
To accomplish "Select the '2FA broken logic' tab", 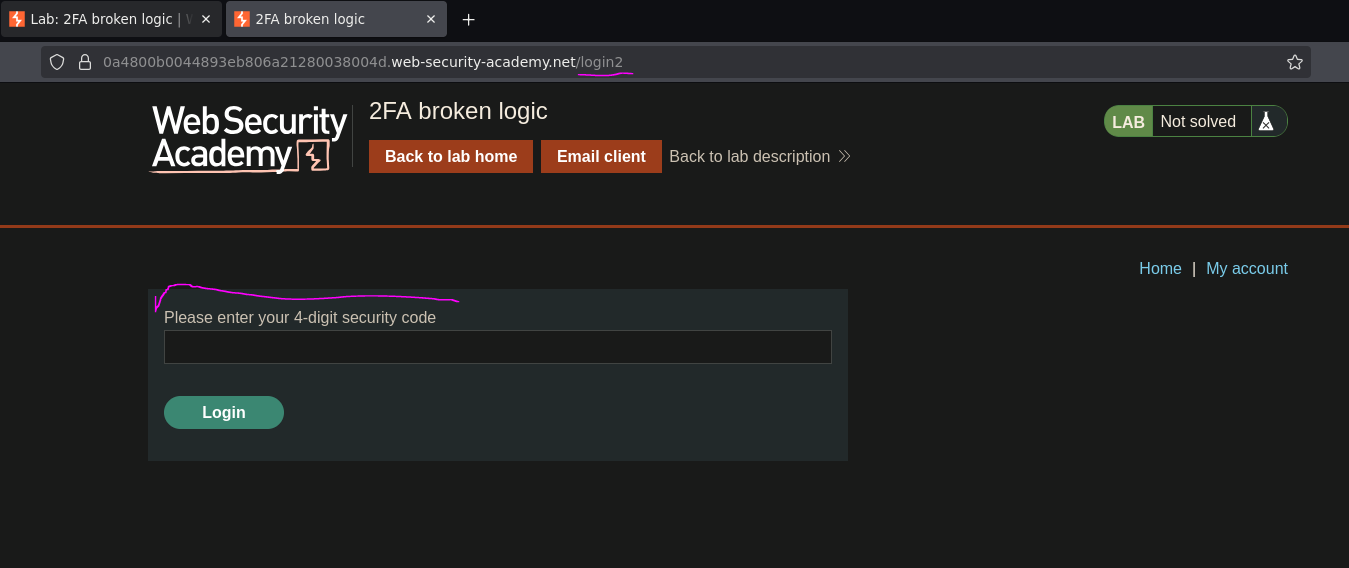I will (336, 19).
